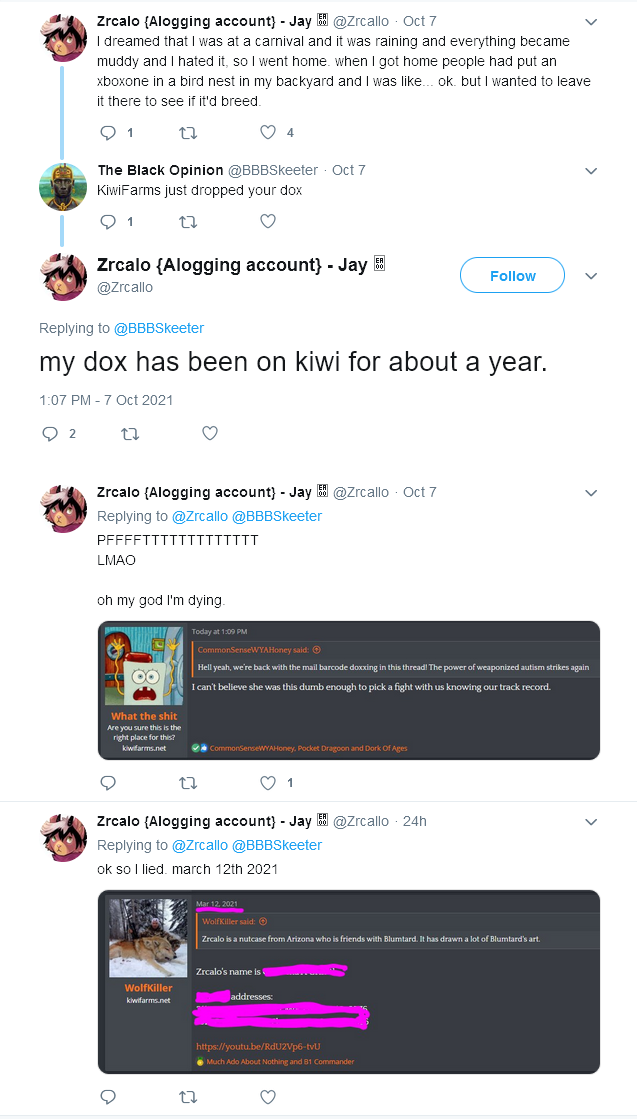Viewport: 637px width, 1119px height.
Task: Reply to the 'oh my god I'm dying' tweet
Action: pos(108,783)
